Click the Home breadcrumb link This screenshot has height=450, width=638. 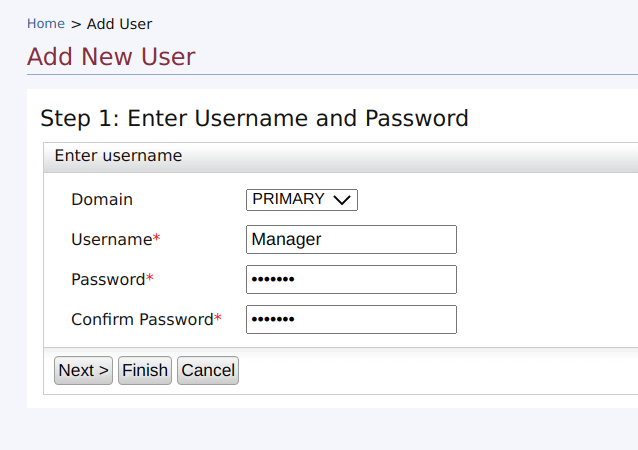[x=45, y=23]
